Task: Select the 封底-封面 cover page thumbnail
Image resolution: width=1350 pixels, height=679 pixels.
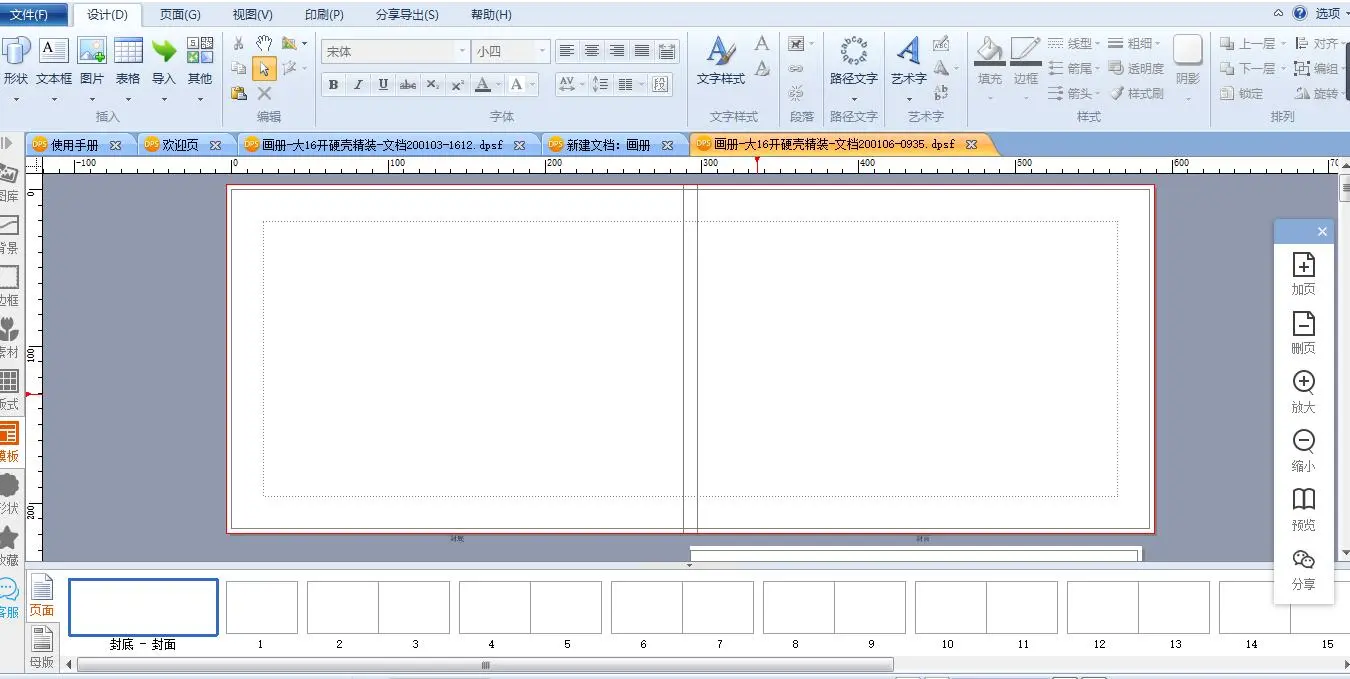Action: point(143,607)
